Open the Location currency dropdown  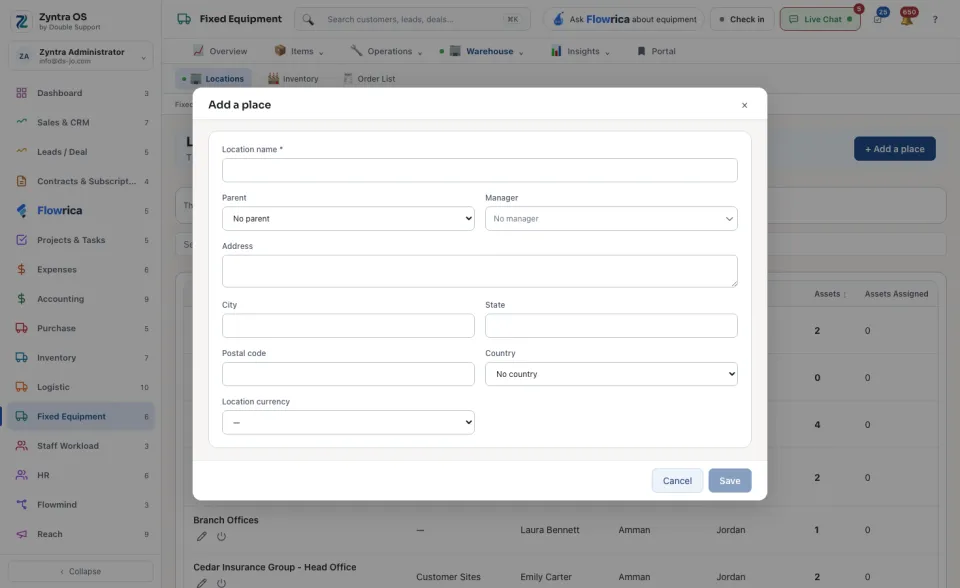(348, 422)
